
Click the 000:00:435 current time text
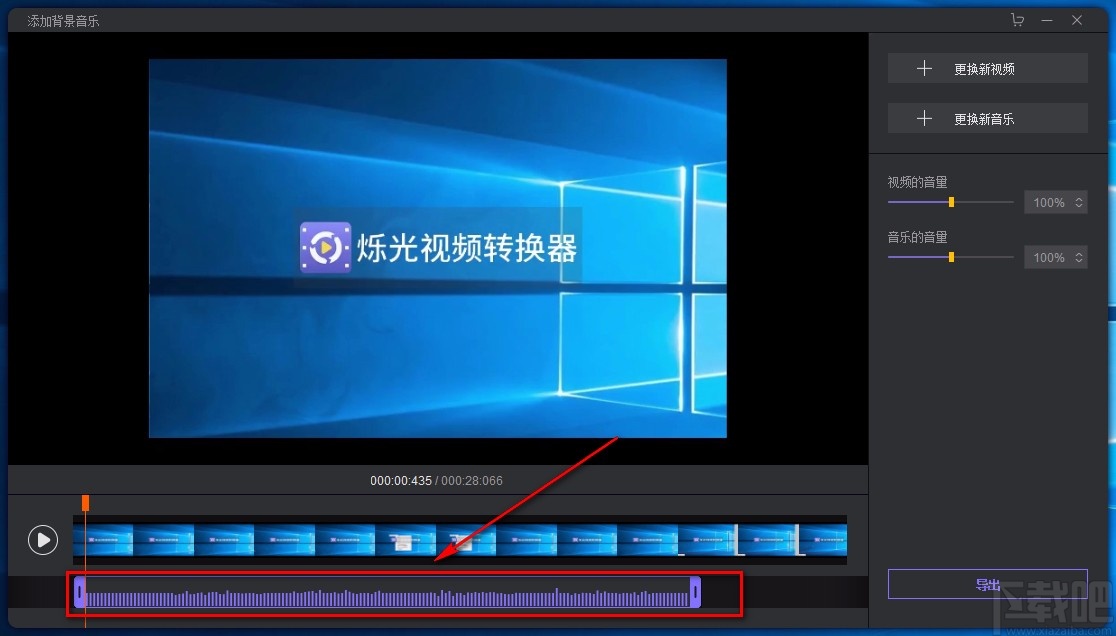click(401, 481)
